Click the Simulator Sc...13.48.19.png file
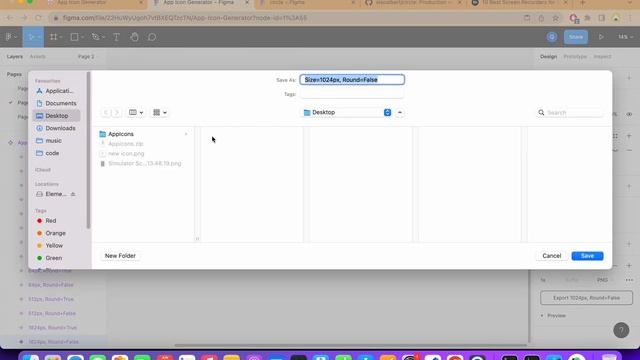The height and width of the screenshot is (360, 640). pyautogui.click(x=144, y=163)
